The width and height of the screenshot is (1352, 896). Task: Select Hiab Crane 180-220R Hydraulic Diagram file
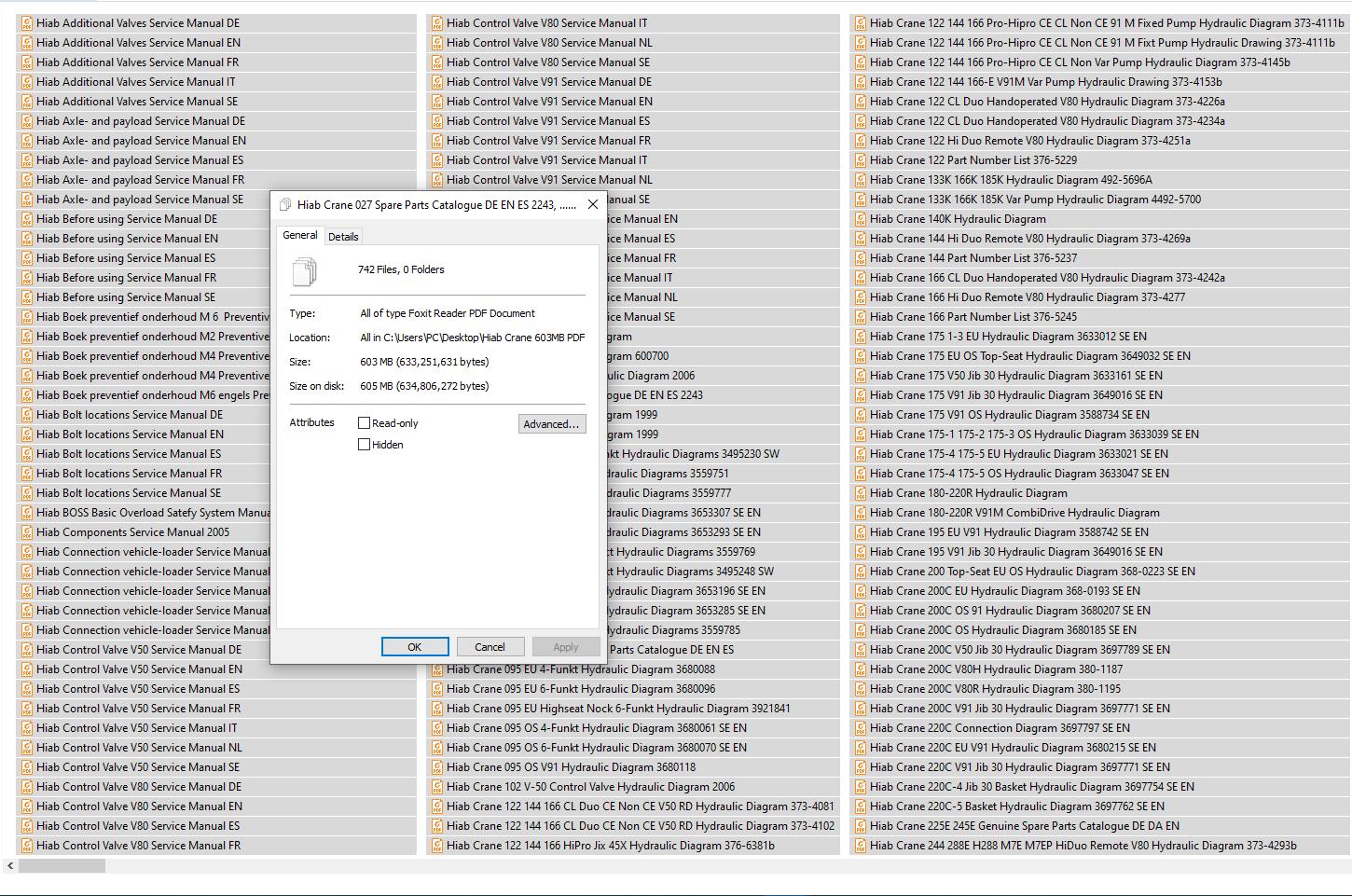click(968, 493)
